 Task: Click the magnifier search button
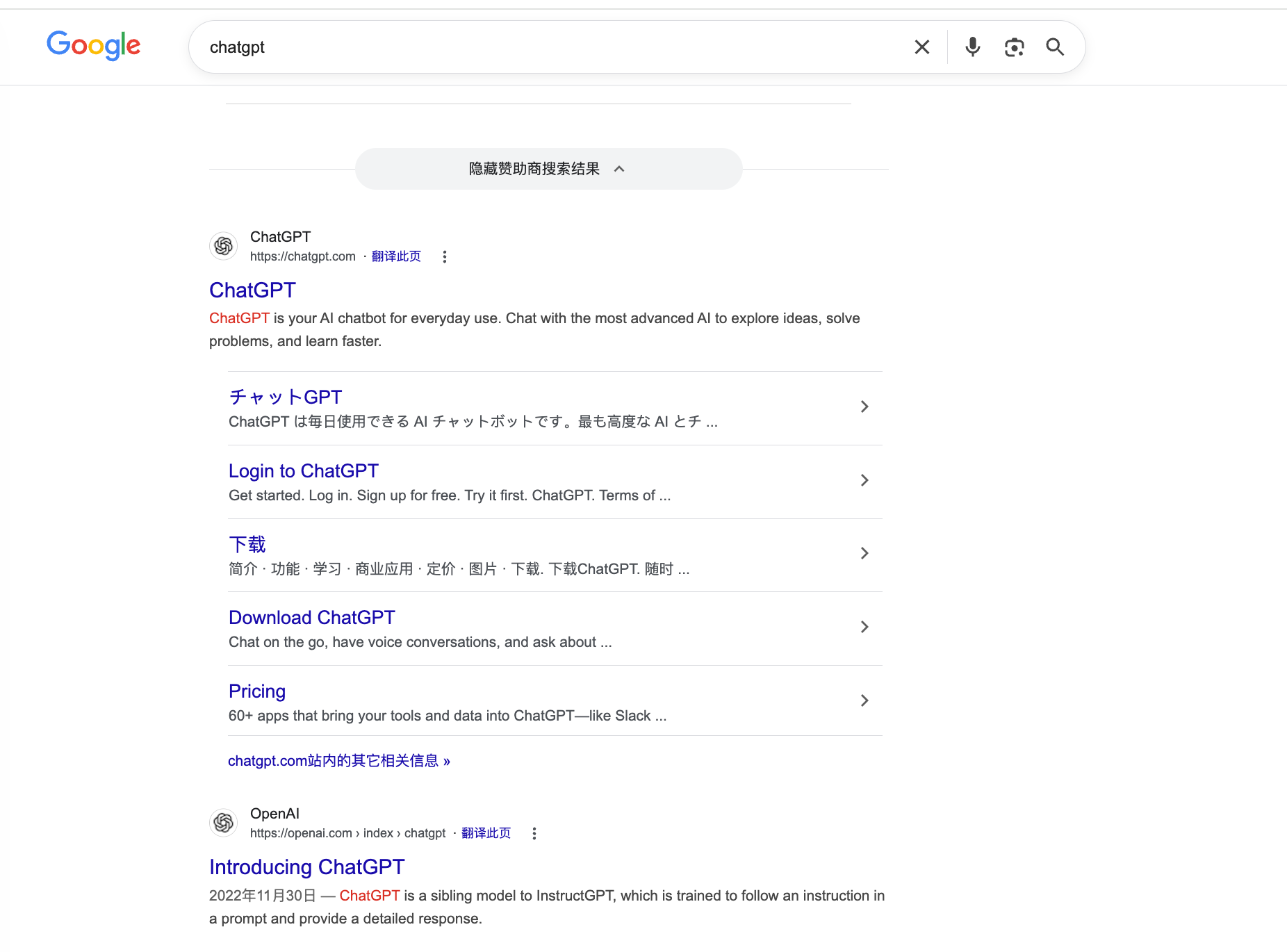[1055, 47]
